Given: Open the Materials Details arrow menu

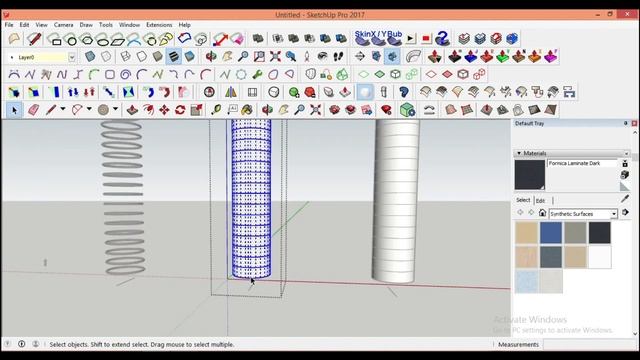Looking at the screenshot, I should pyautogui.click(x=625, y=213).
